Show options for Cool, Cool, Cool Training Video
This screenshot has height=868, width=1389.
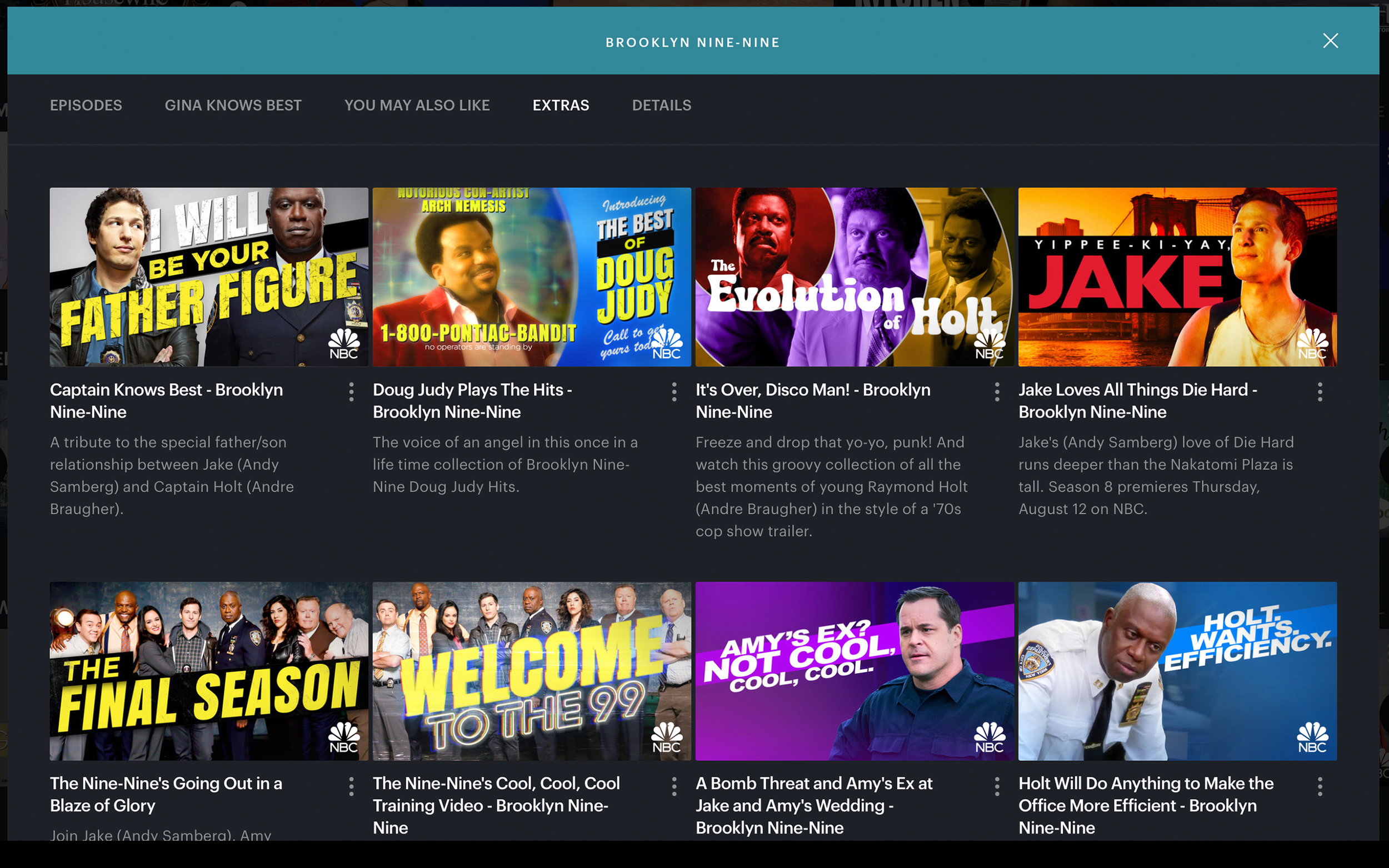[674, 786]
